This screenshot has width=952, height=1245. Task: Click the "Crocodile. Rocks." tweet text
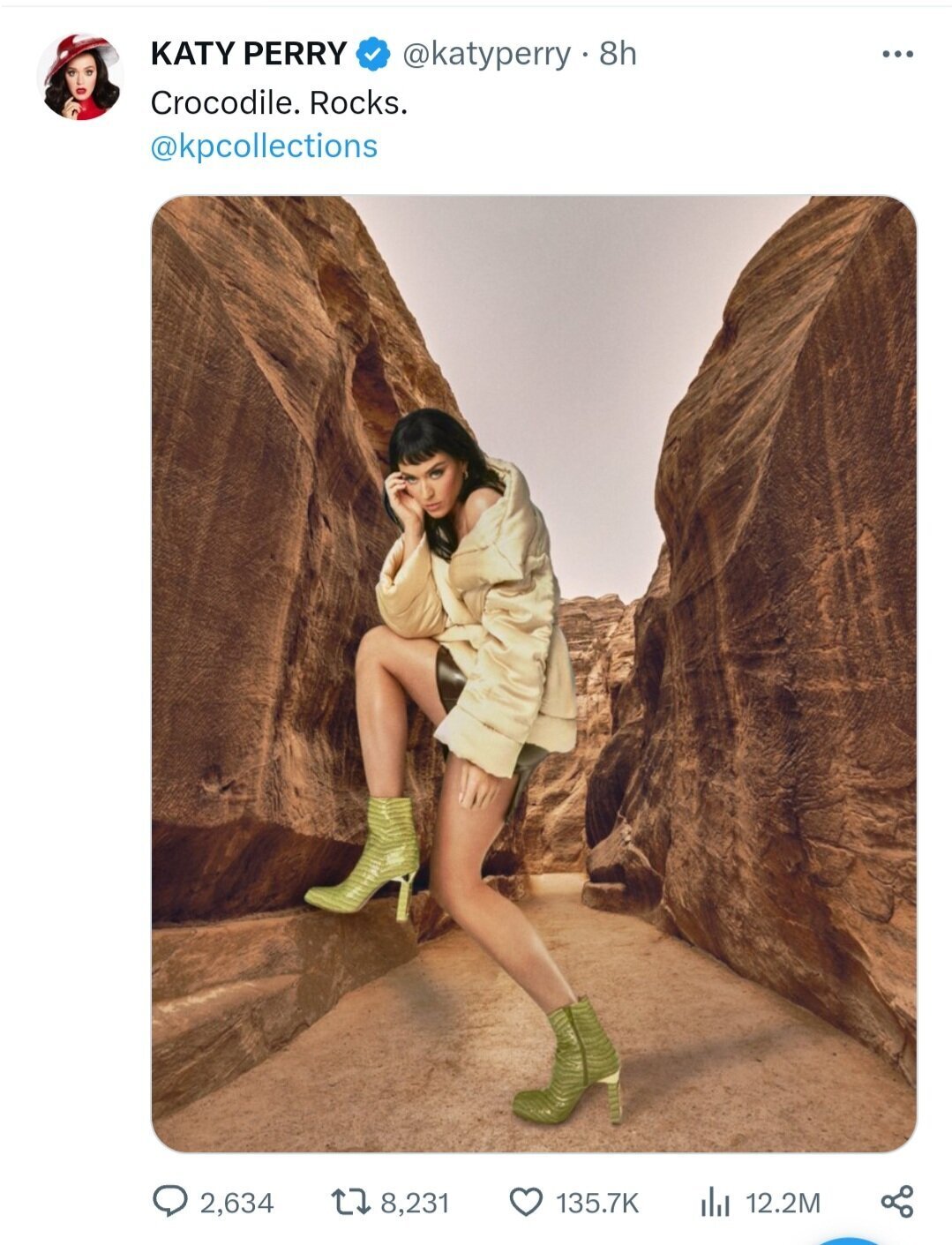coord(279,103)
